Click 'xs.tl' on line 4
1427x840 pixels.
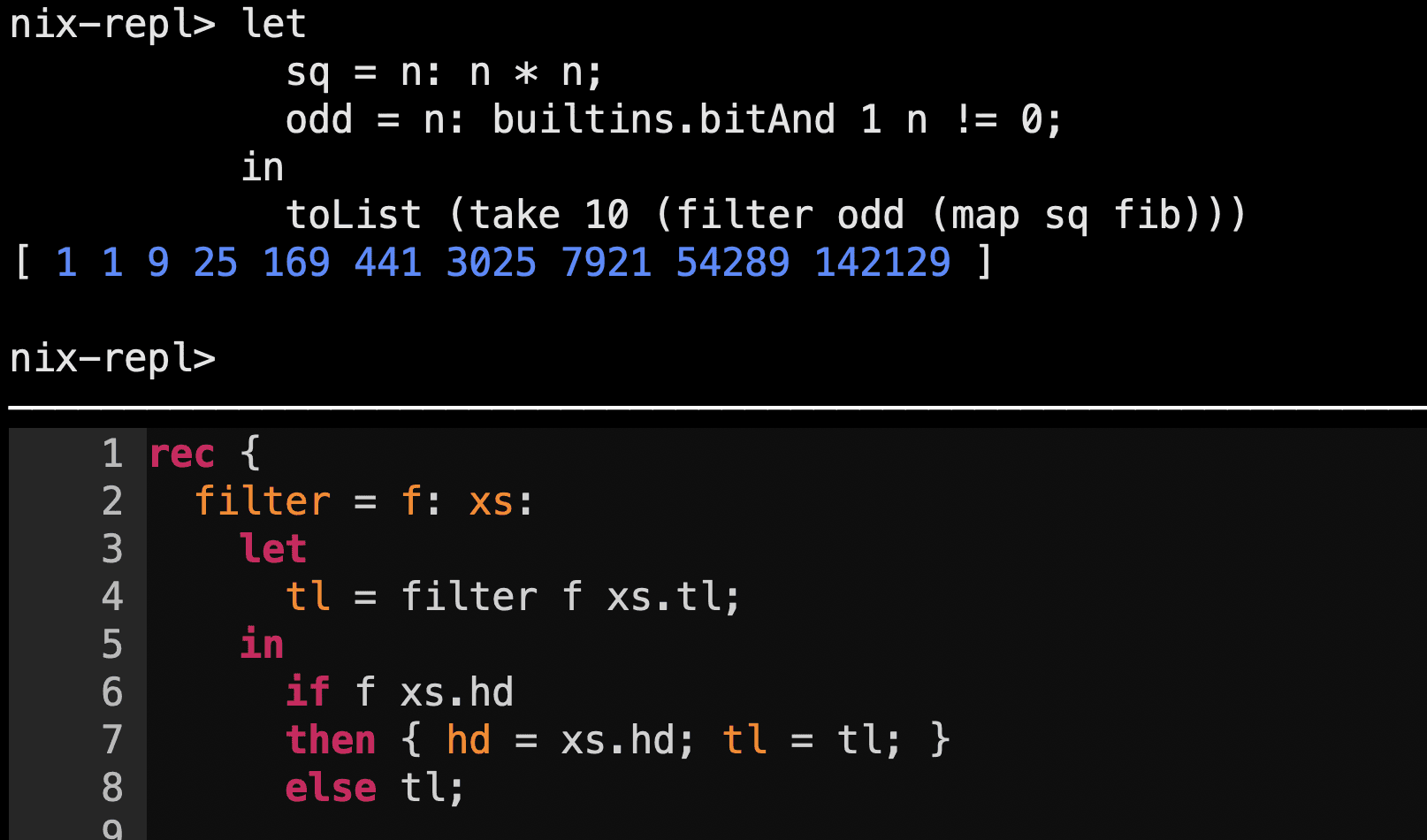click(x=665, y=597)
